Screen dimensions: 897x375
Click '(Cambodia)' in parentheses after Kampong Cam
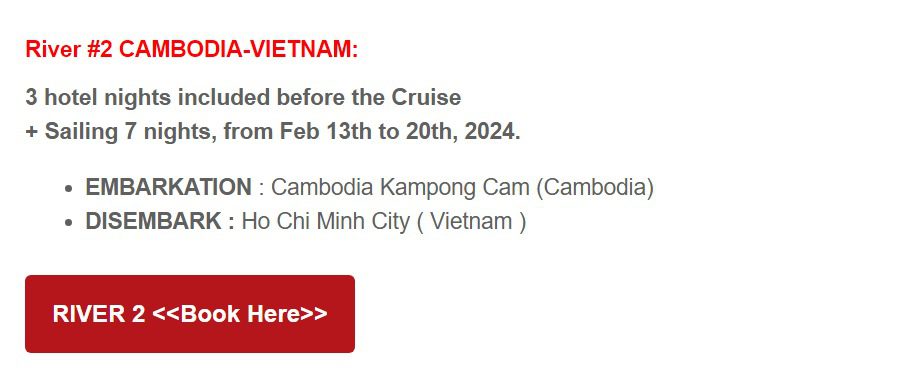[x=595, y=188]
